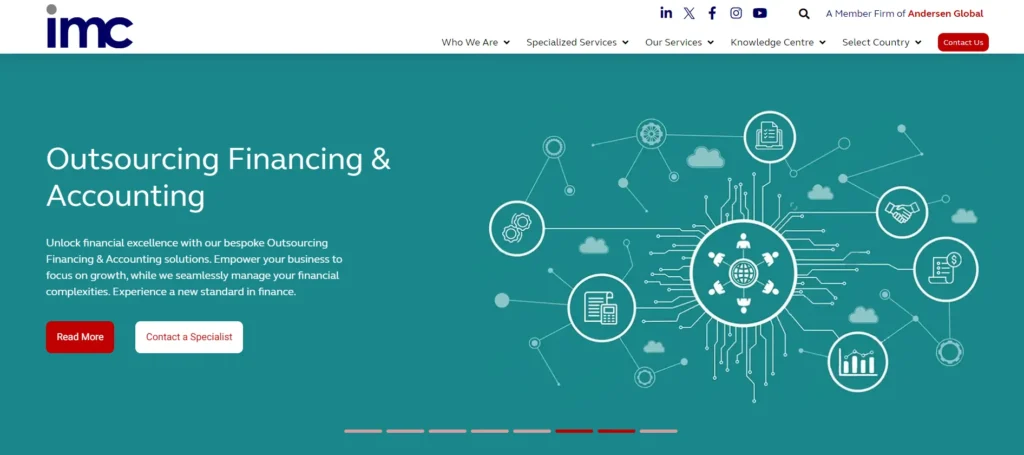
Task: Click the Read More button
Action: click(80, 337)
